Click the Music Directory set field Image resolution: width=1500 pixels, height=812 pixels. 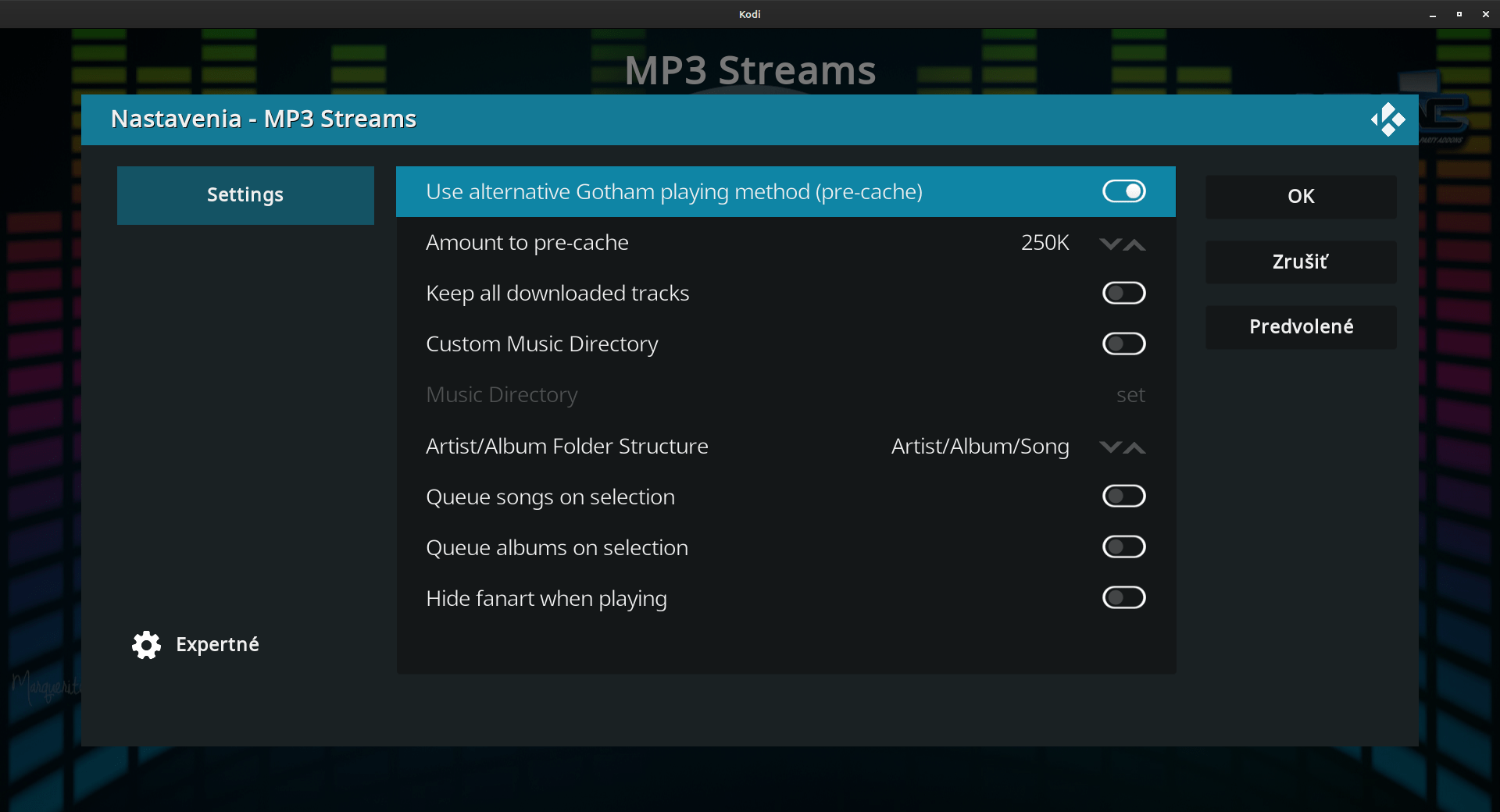click(785, 395)
